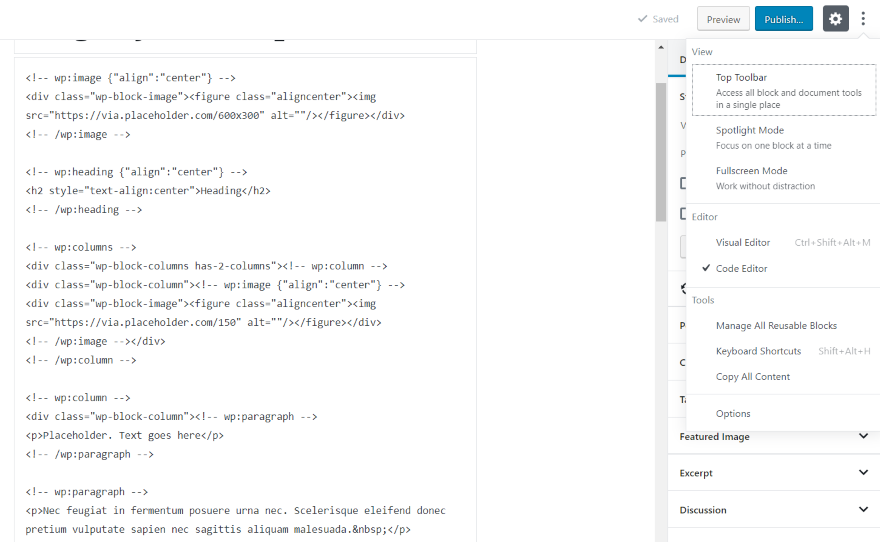
Task: Click the placeholder.com/600x300 src line
Action: click(215, 115)
